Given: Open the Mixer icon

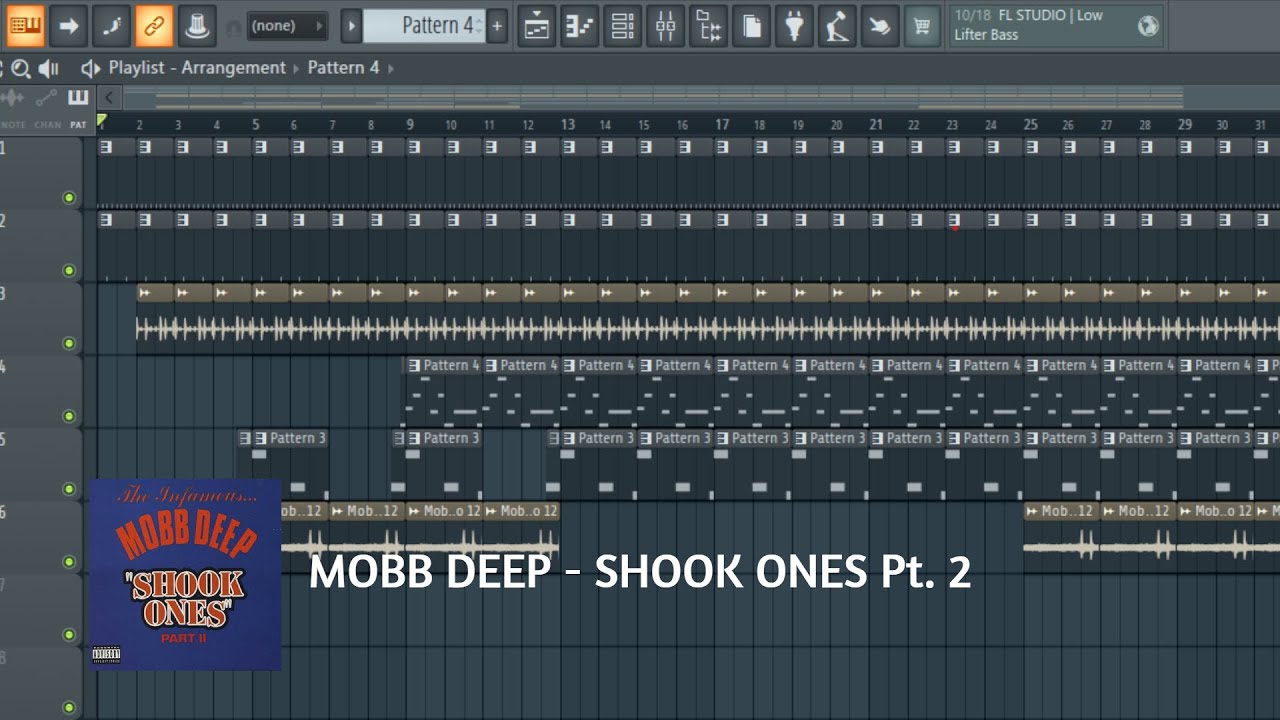Looking at the screenshot, I should point(665,25).
